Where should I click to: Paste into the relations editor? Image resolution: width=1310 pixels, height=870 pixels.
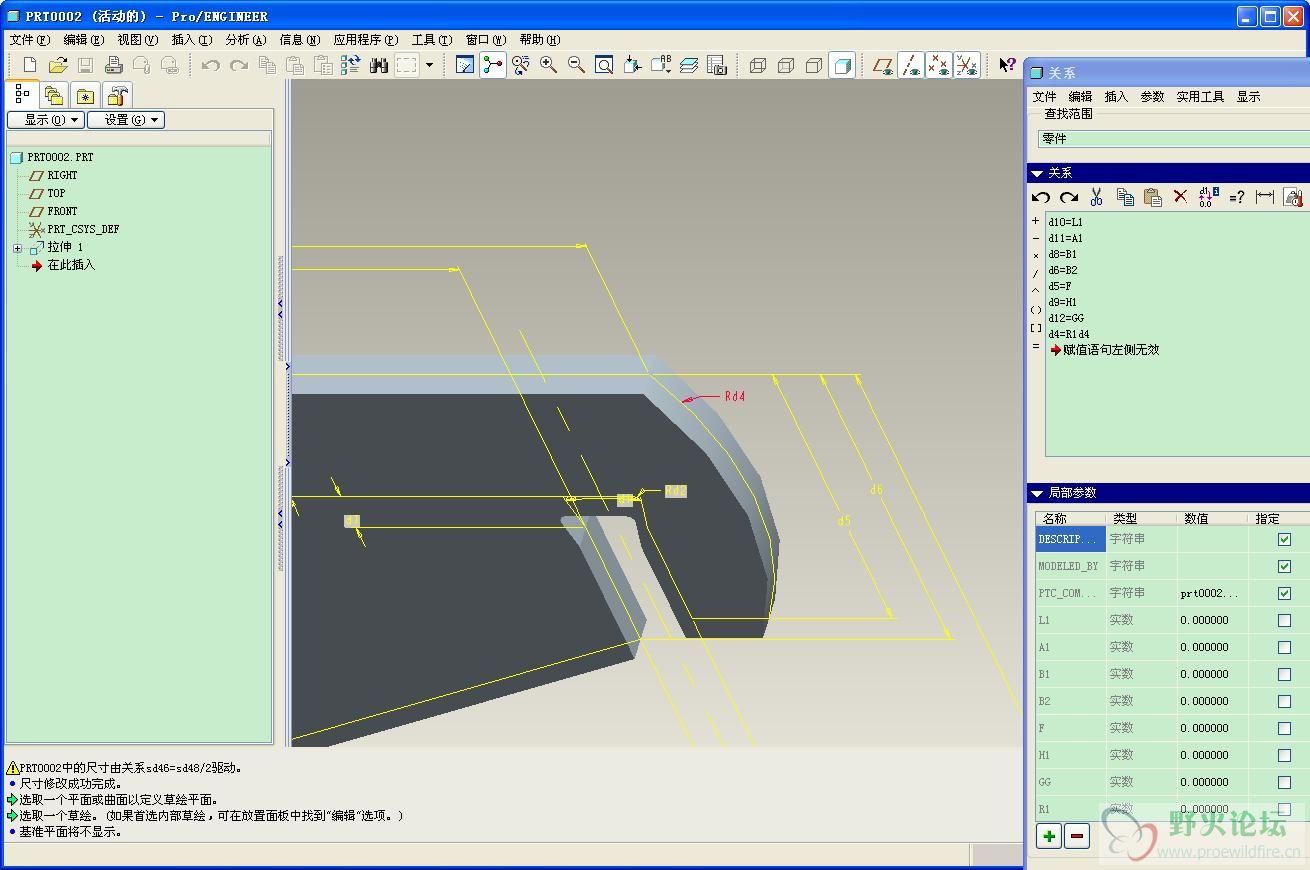1153,197
